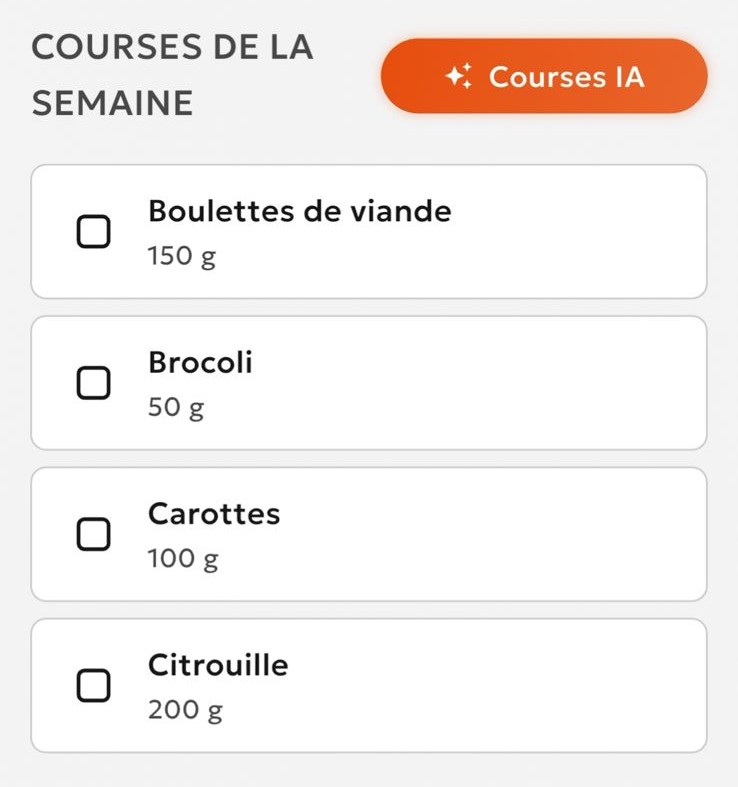Click the 150 g quantity text
This screenshot has height=787, width=738.
pos(182,257)
